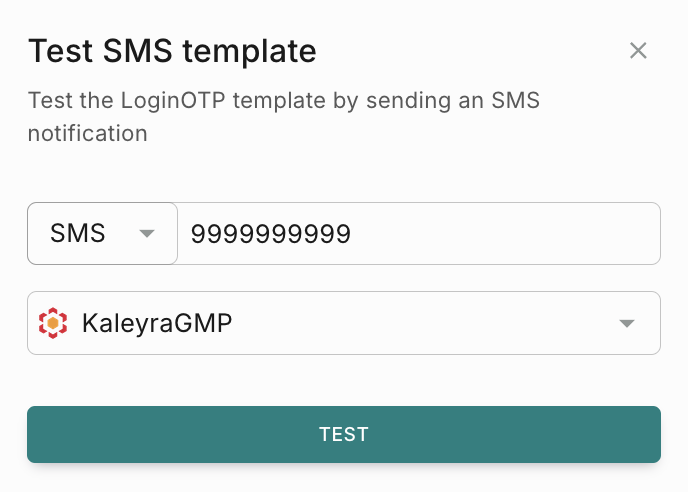Open the SMS channel type dropdown
Viewport: 688px width, 492px height.
(x=102, y=234)
